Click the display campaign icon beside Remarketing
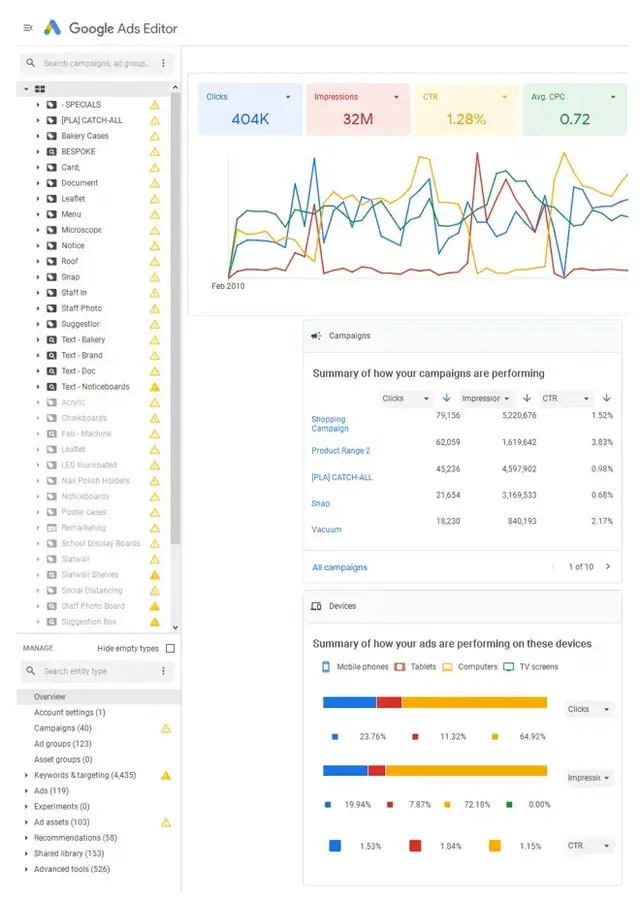Viewport: 640px width, 901px height. click(51, 527)
